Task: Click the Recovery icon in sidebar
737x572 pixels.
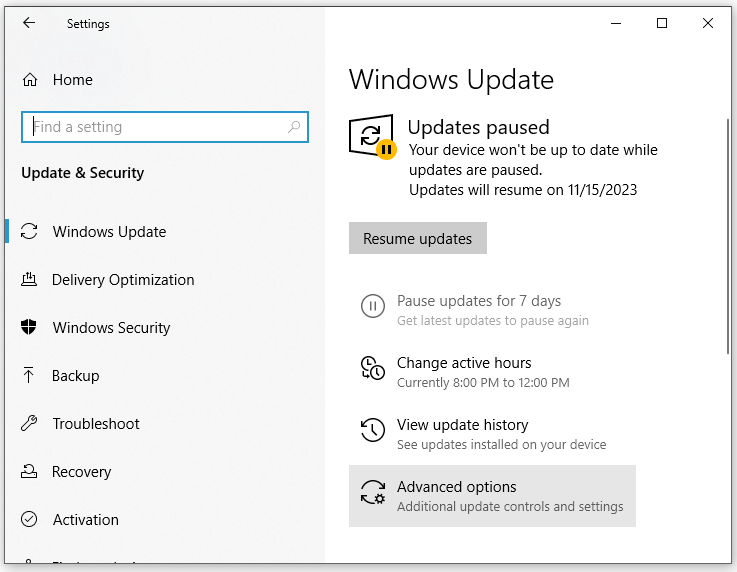Action: click(29, 471)
